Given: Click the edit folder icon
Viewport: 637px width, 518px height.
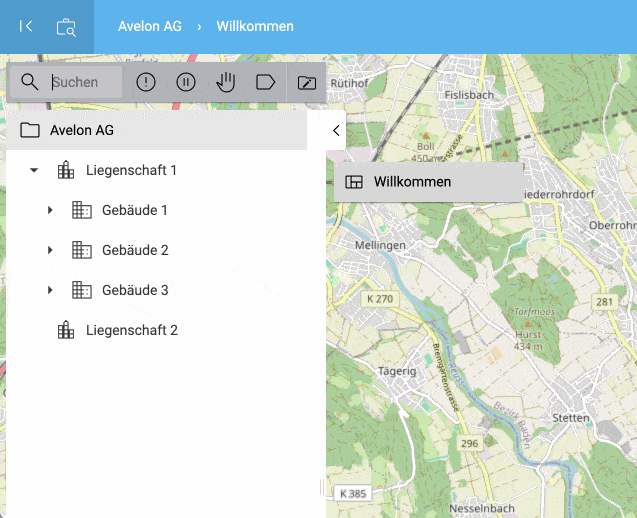Looking at the screenshot, I should pos(307,82).
